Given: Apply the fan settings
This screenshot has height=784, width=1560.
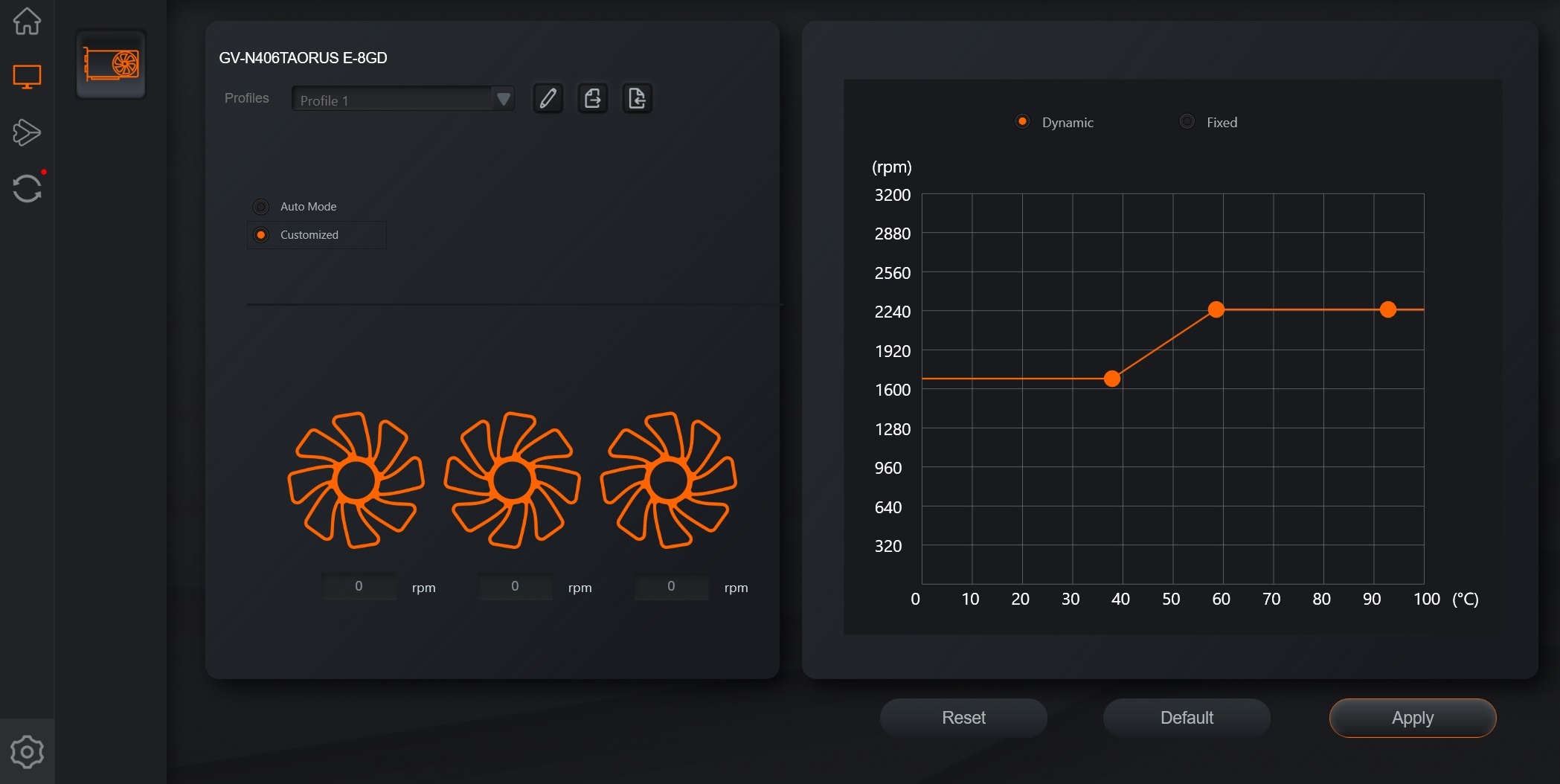Looking at the screenshot, I should (1413, 718).
